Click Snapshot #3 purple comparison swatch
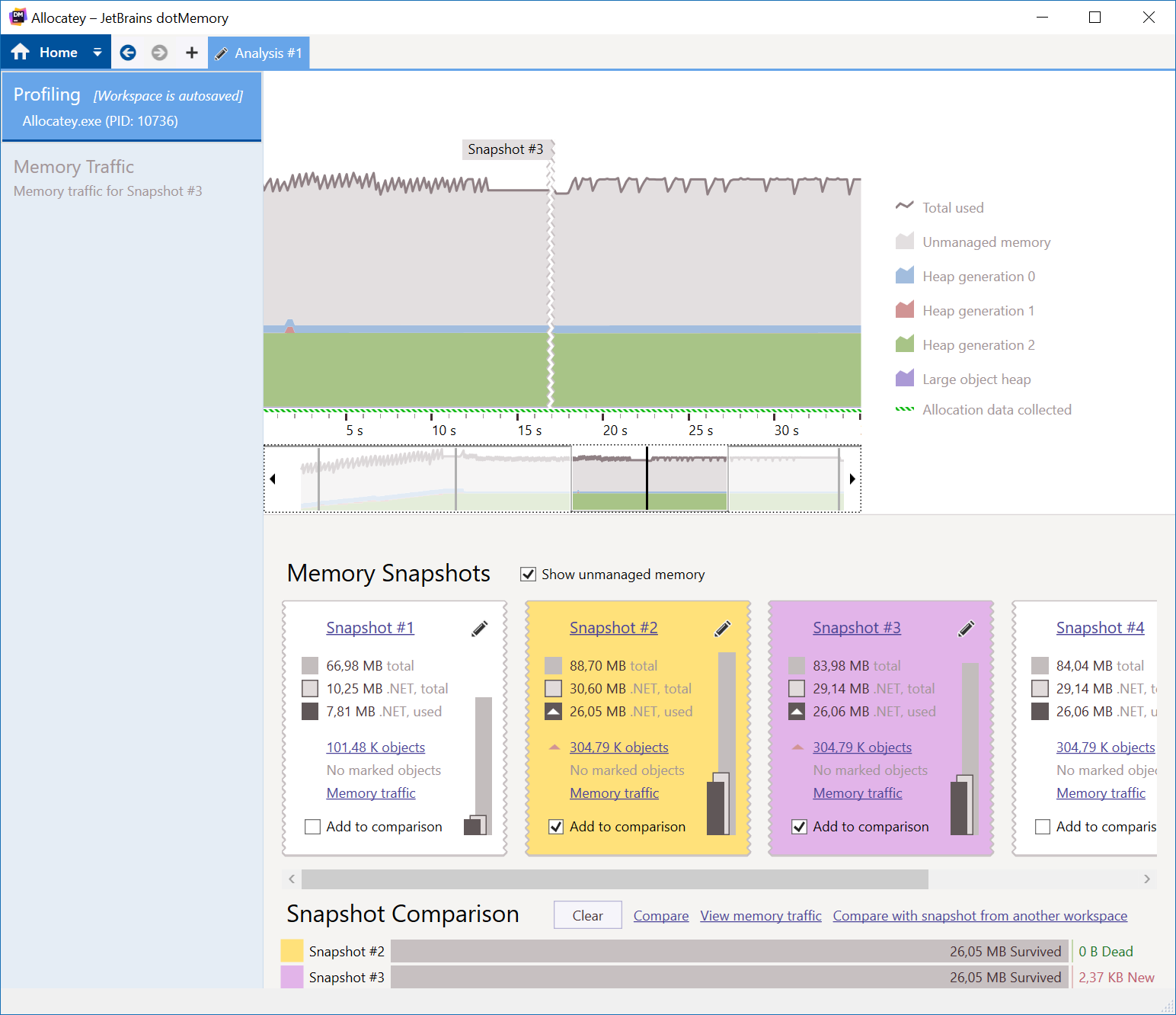The width and height of the screenshot is (1176, 1015). [x=292, y=977]
